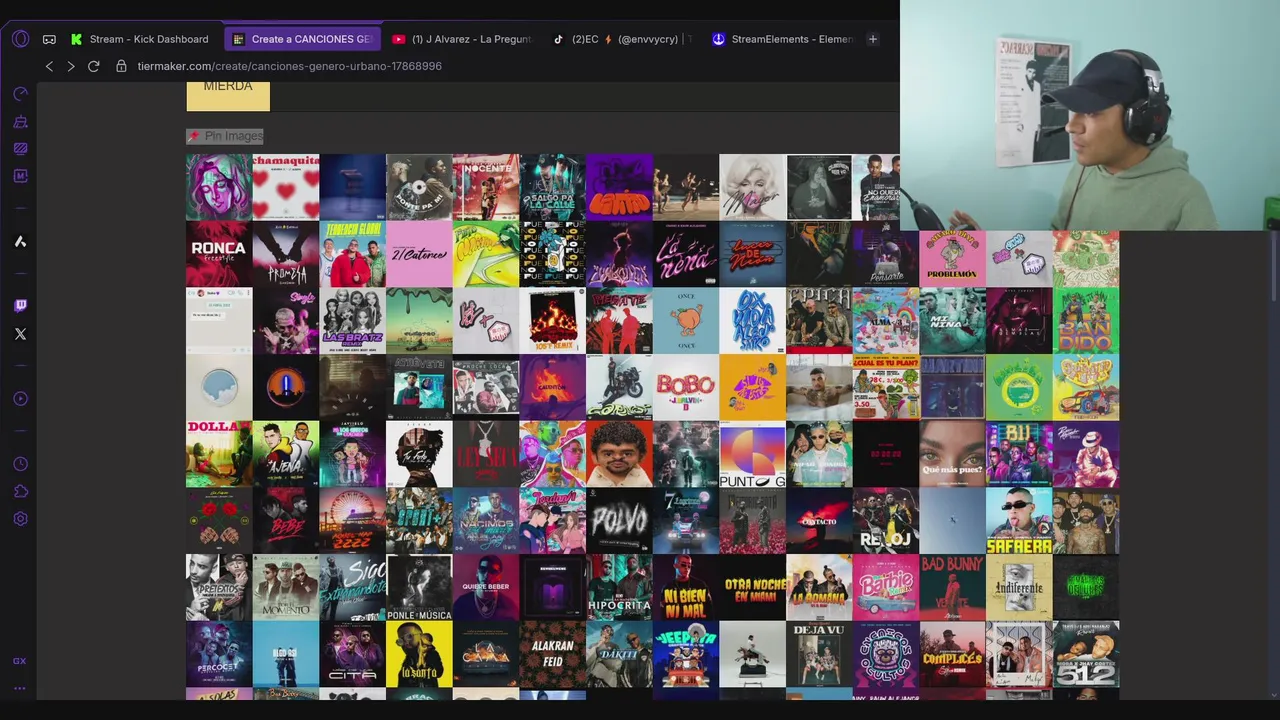Screen dimensions: 1280x720
Task: Reload the TierMaker page
Action: click(x=93, y=66)
